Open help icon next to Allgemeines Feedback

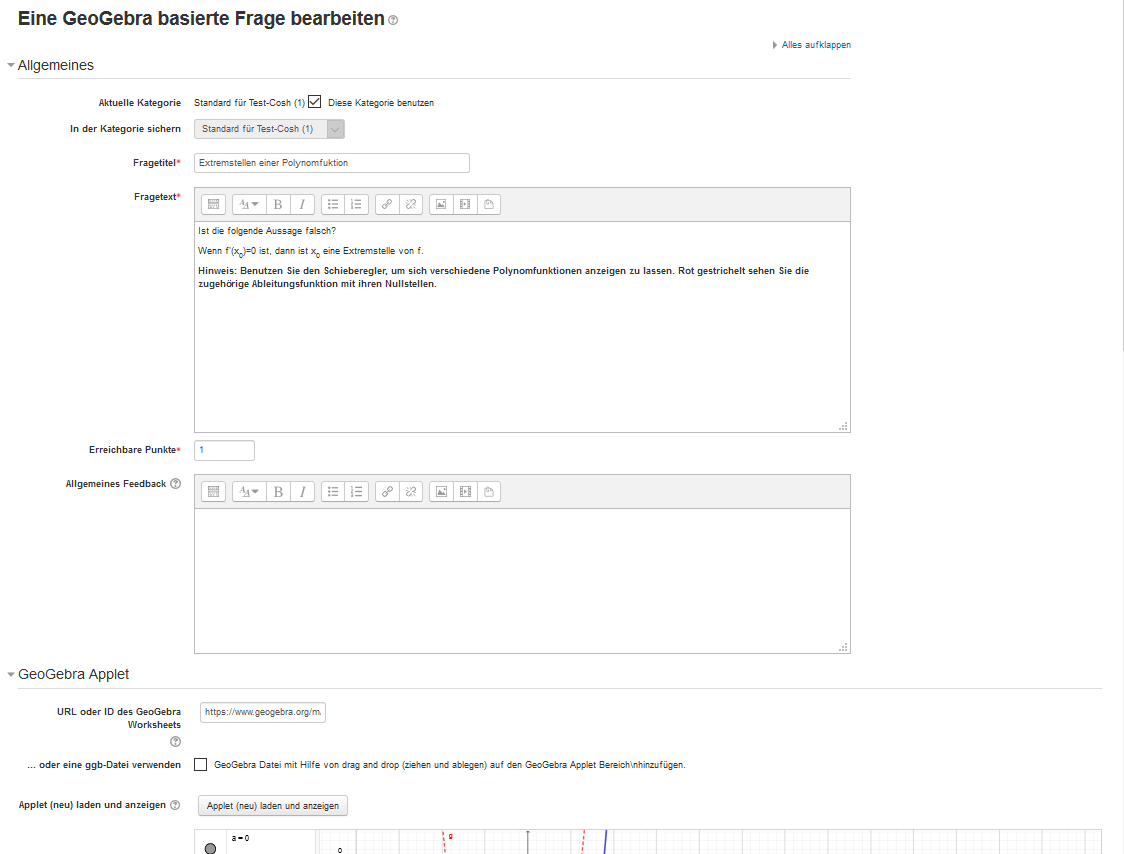176,484
